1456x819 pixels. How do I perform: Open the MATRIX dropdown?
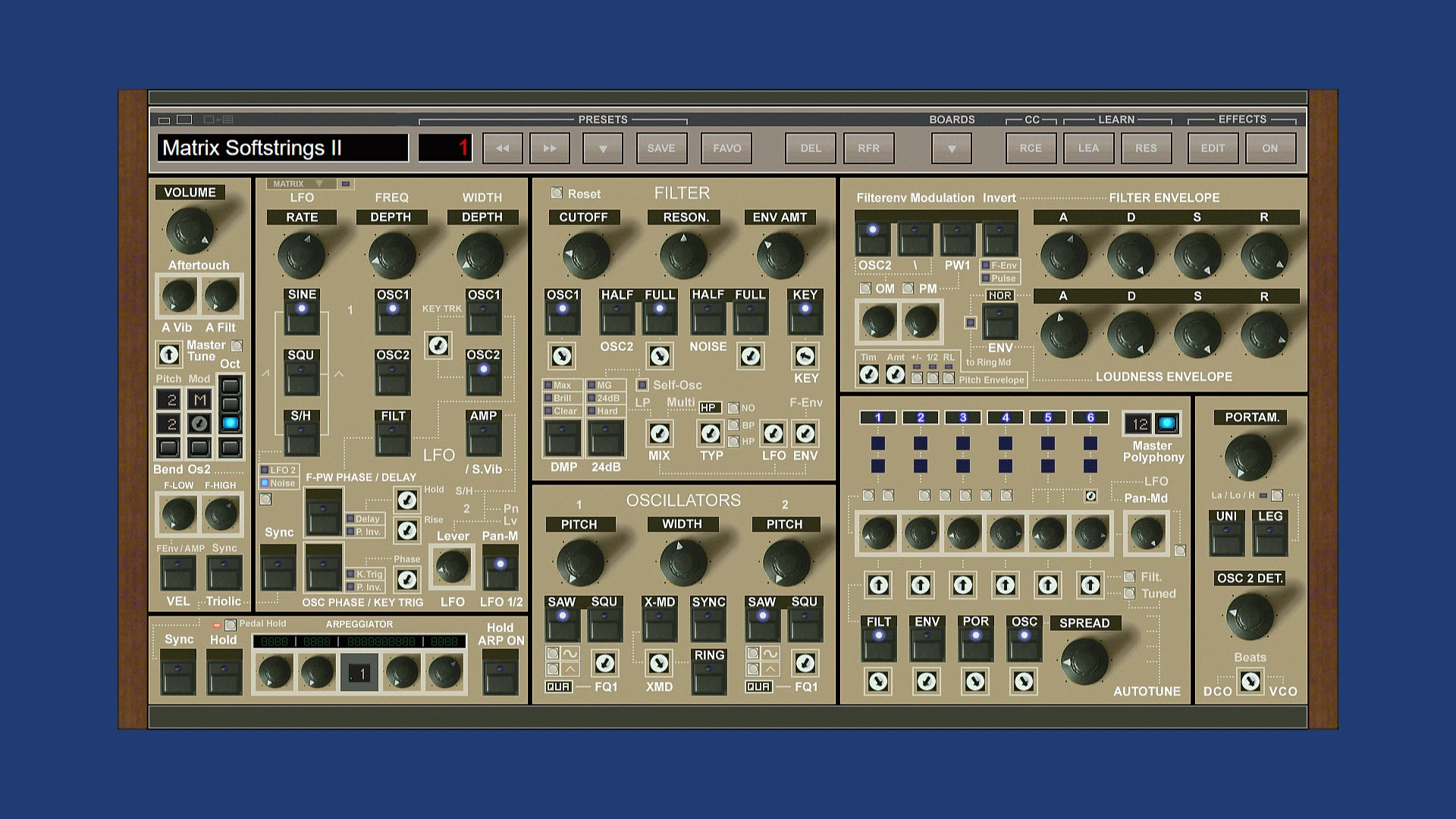tap(302, 183)
